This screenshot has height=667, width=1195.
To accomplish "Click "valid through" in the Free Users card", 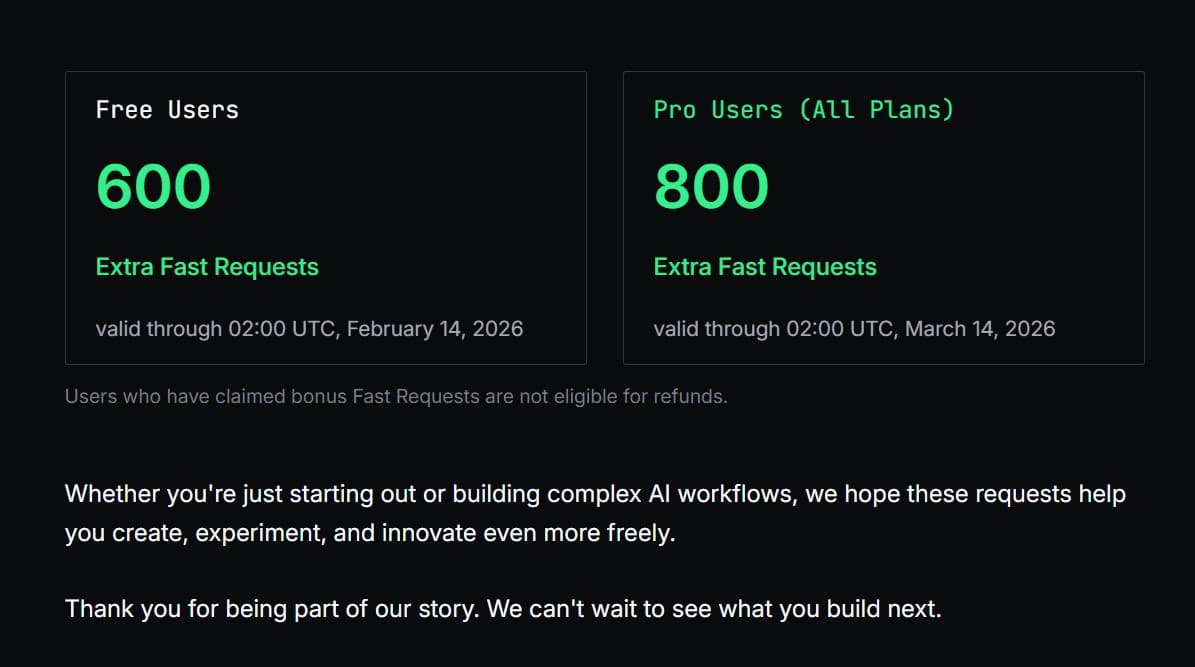I will point(159,329).
